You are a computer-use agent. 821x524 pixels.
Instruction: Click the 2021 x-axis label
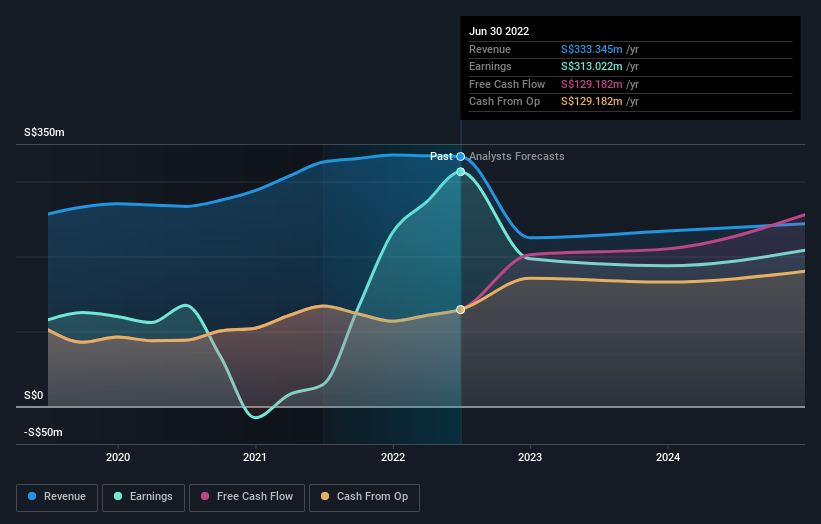coord(255,457)
